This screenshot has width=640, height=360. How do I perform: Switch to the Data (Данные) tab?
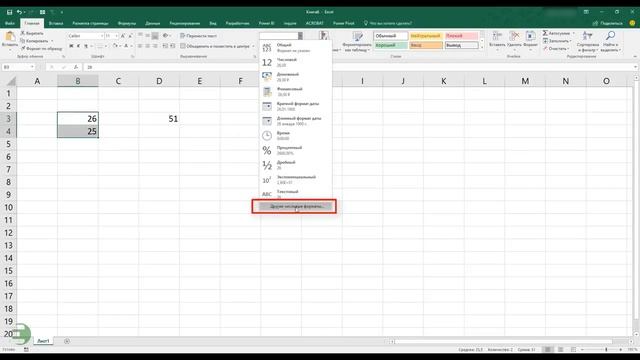[153, 23]
